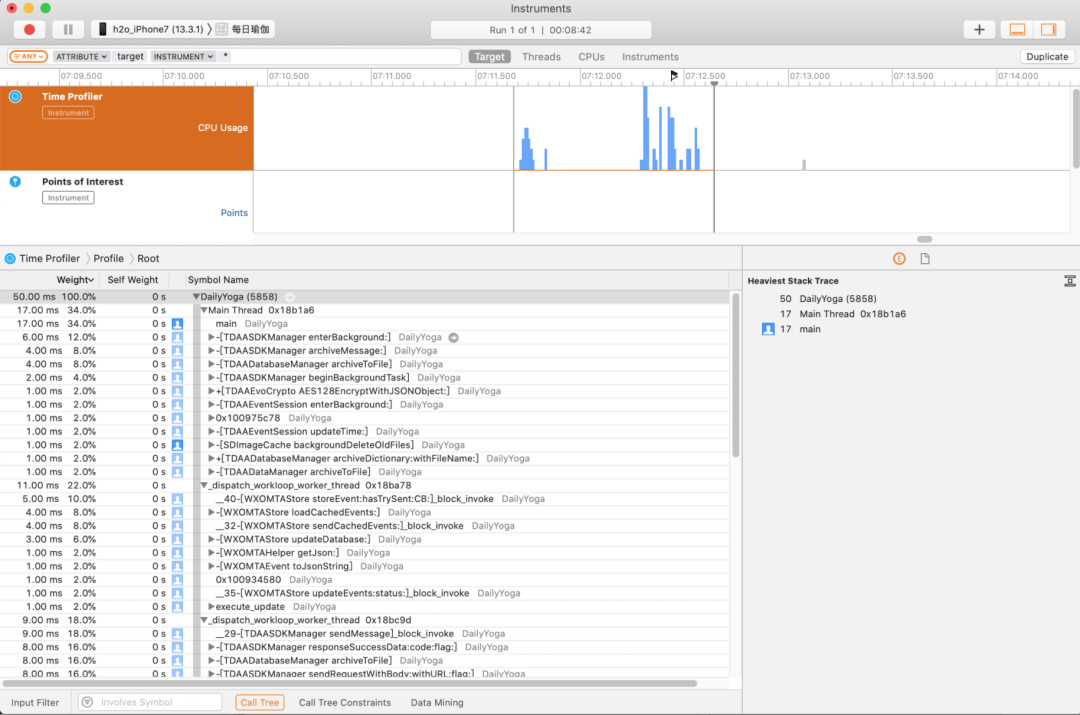This screenshot has height=715, width=1080.
Task: Expand the TDAASDKManager enterBackground: row
Action: point(211,338)
